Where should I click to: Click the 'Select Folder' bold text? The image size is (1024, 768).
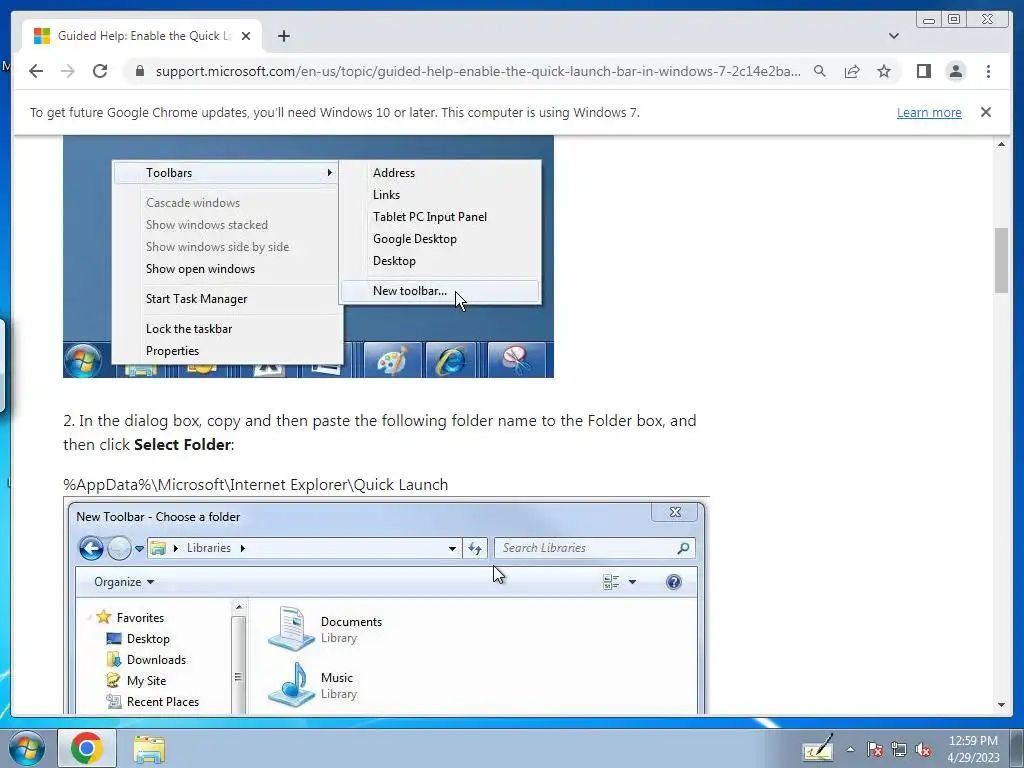182,445
